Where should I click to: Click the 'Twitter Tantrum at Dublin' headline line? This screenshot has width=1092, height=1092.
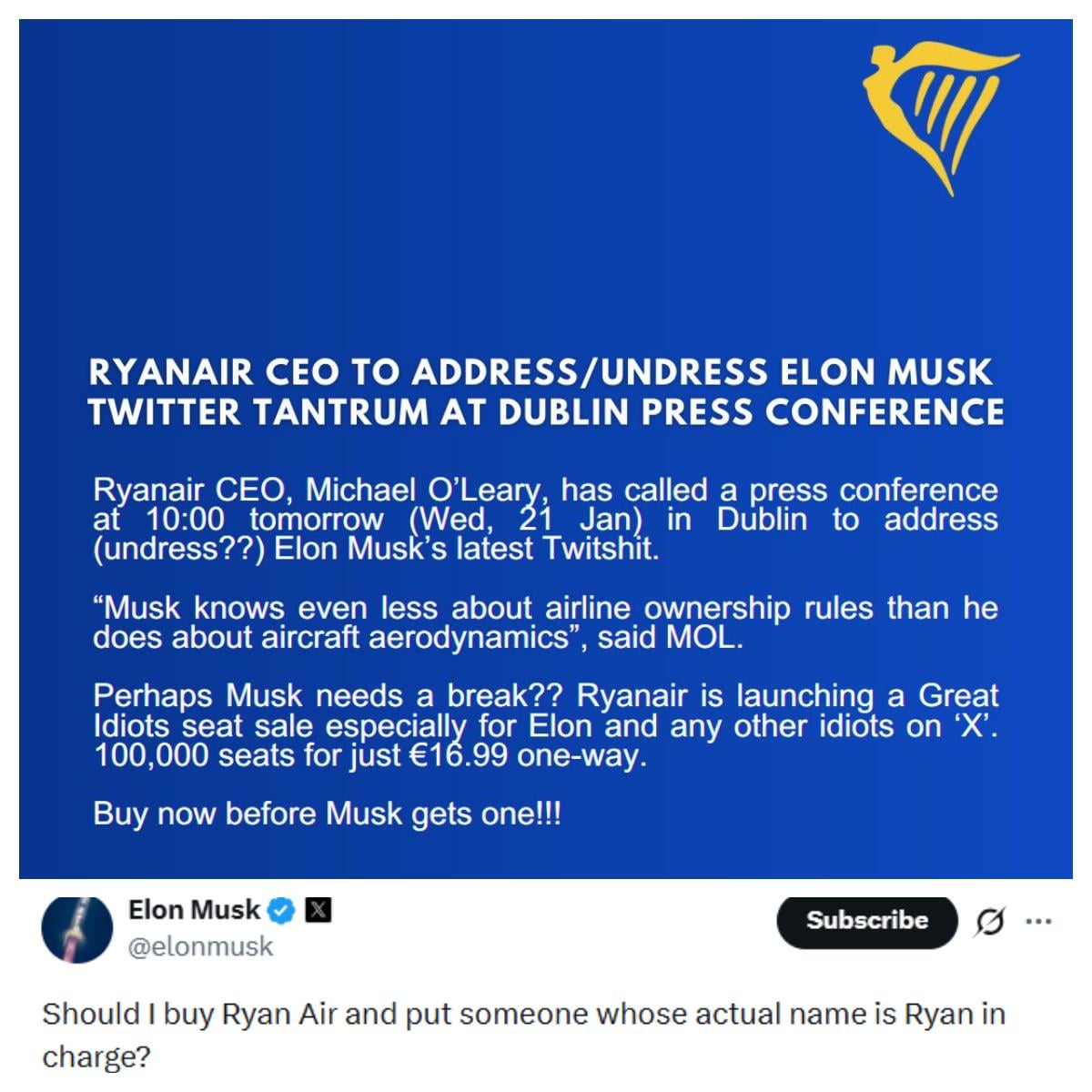click(546, 412)
